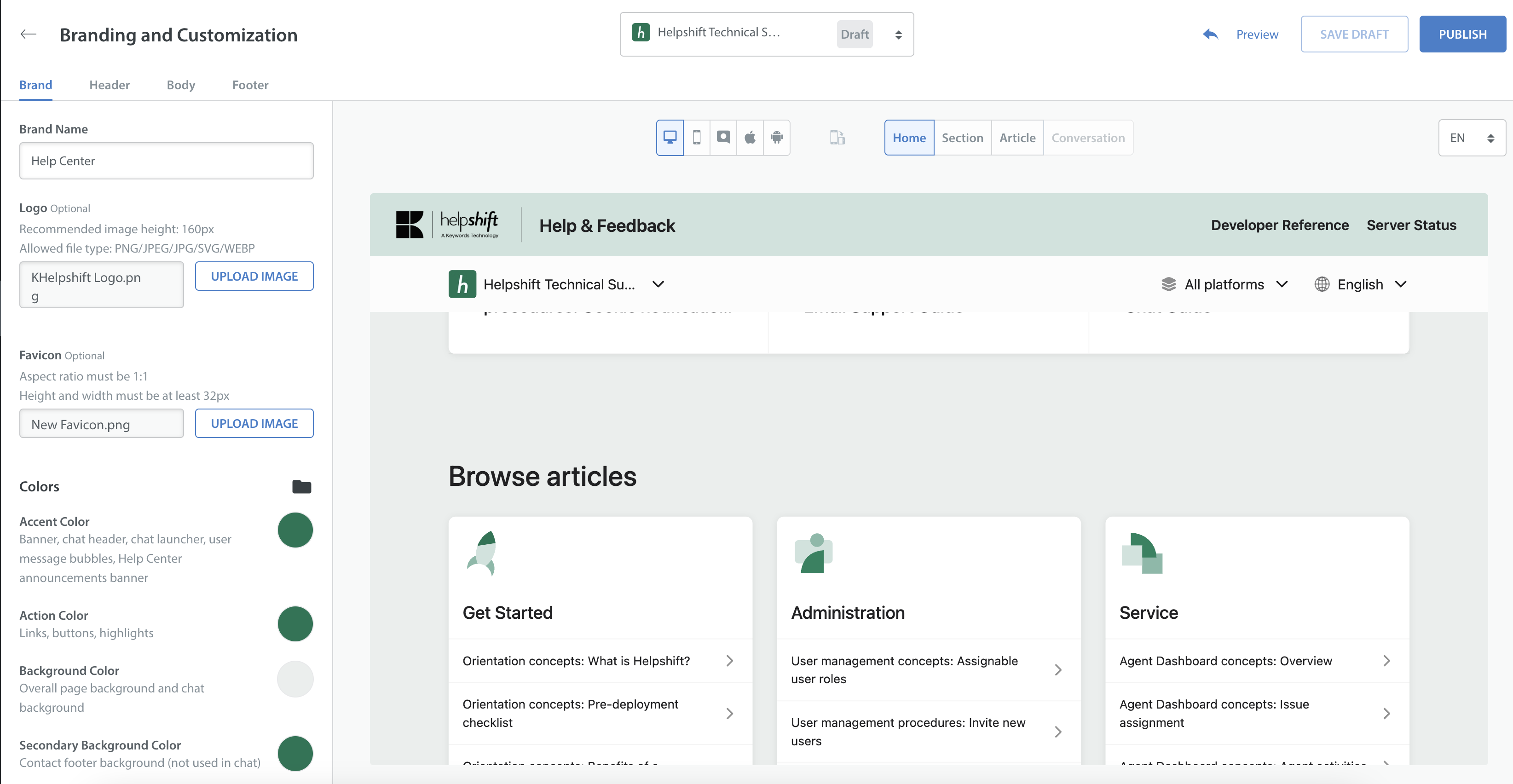This screenshot has width=1513, height=784.
Task: Switch to the Header tab
Action: 109,85
